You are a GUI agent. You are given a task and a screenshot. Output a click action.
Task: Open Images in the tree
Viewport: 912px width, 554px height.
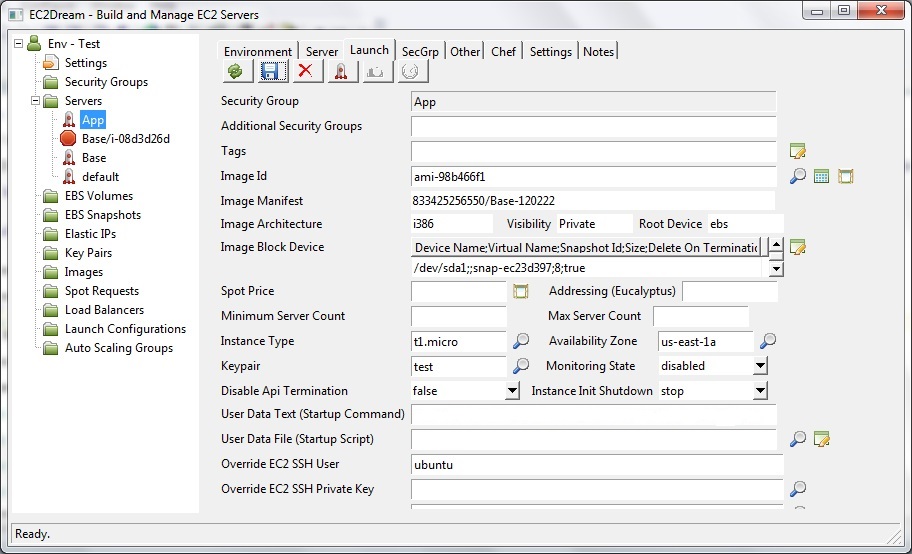click(84, 272)
